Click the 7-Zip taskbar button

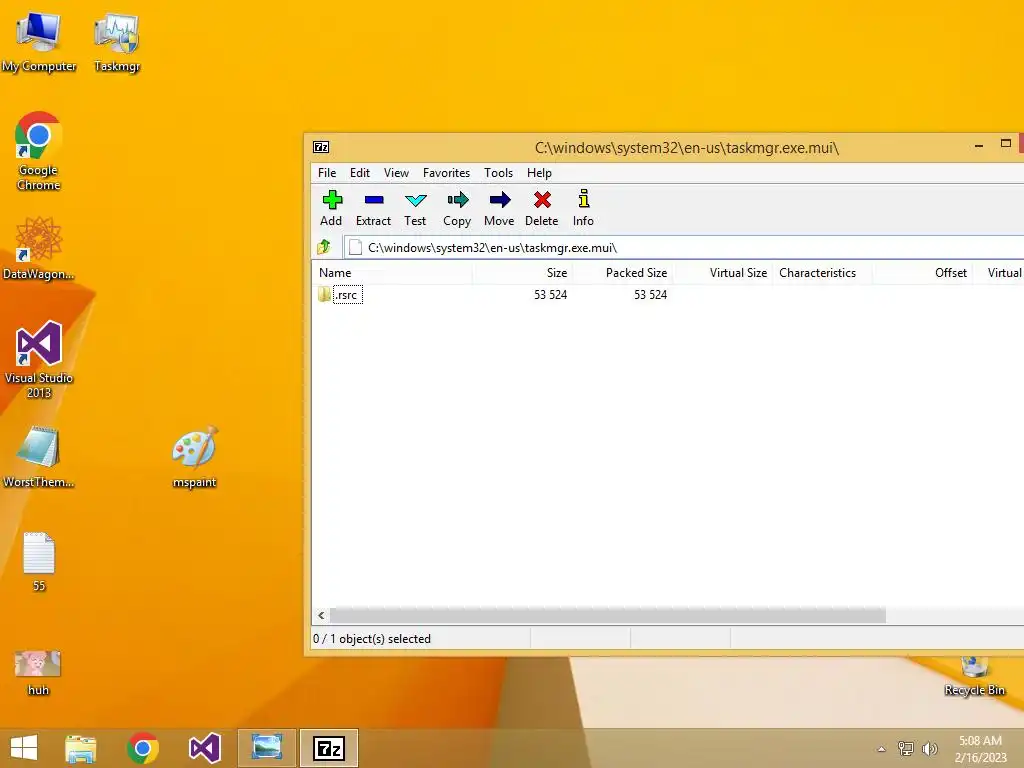[328, 748]
